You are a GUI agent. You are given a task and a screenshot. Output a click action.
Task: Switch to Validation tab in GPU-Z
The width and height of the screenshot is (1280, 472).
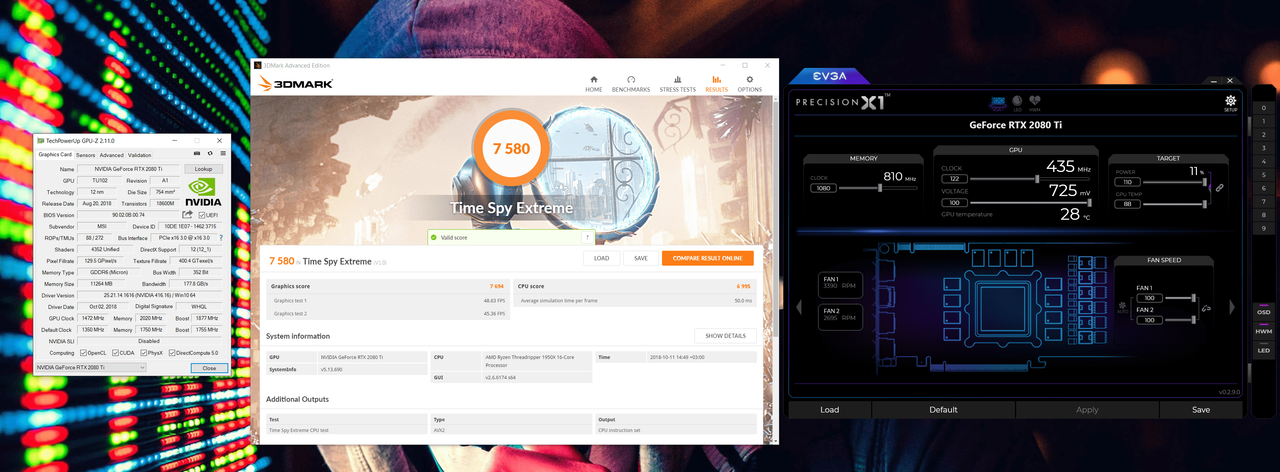tap(140, 155)
